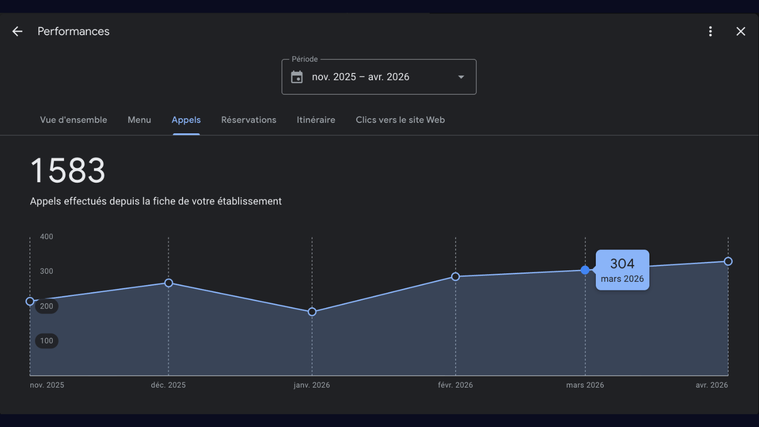Expand the Période dropdown arrow
The image size is (759, 427).
click(x=461, y=77)
